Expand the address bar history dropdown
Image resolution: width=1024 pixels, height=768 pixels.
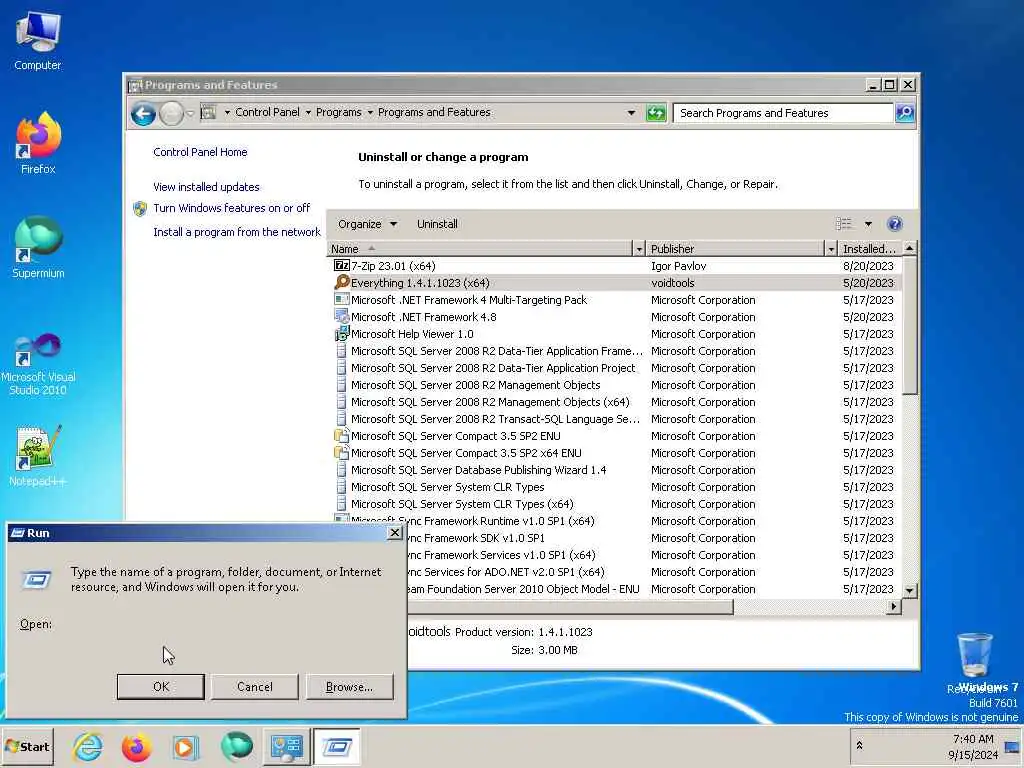(x=631, y=113)
